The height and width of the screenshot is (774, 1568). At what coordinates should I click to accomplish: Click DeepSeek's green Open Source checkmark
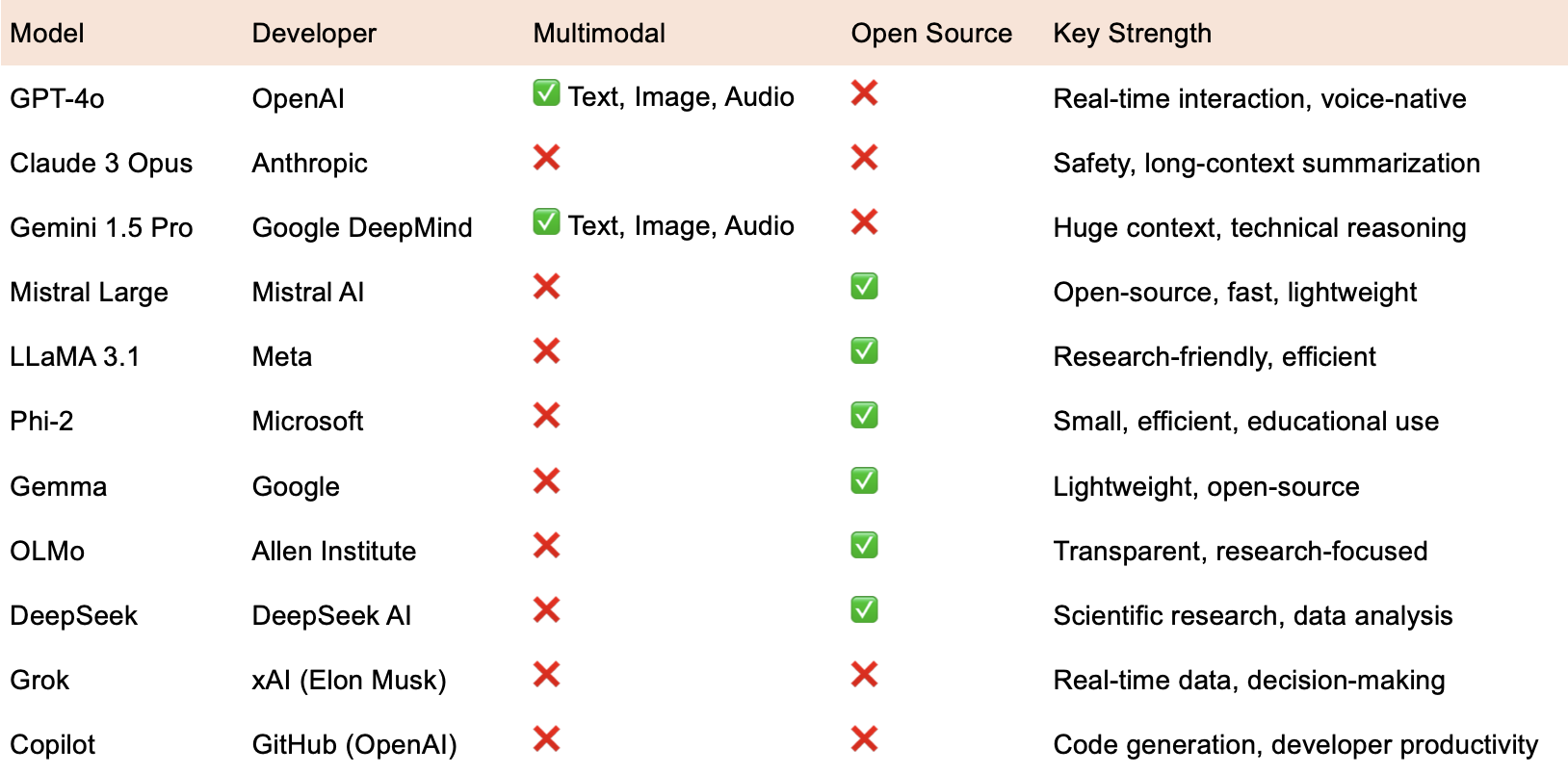(864, 610)
